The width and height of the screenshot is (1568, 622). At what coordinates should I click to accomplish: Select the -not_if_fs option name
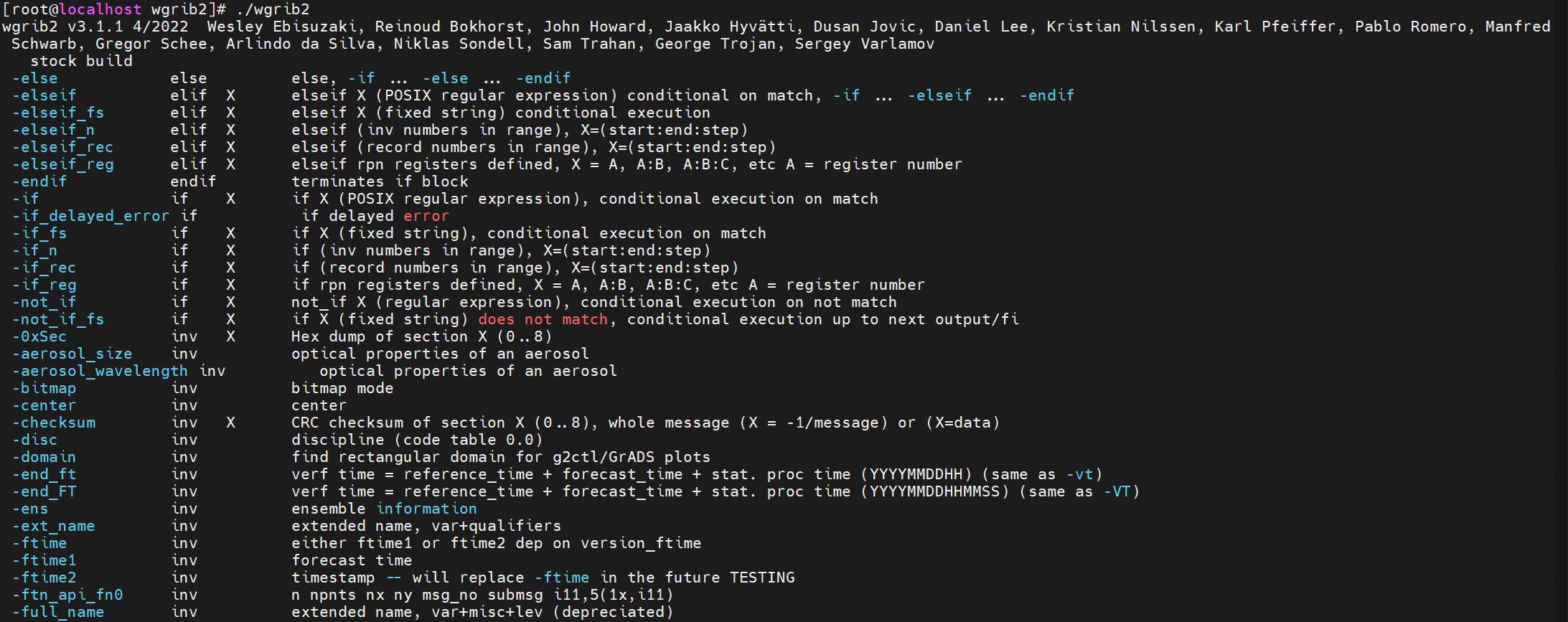[58, 319]
